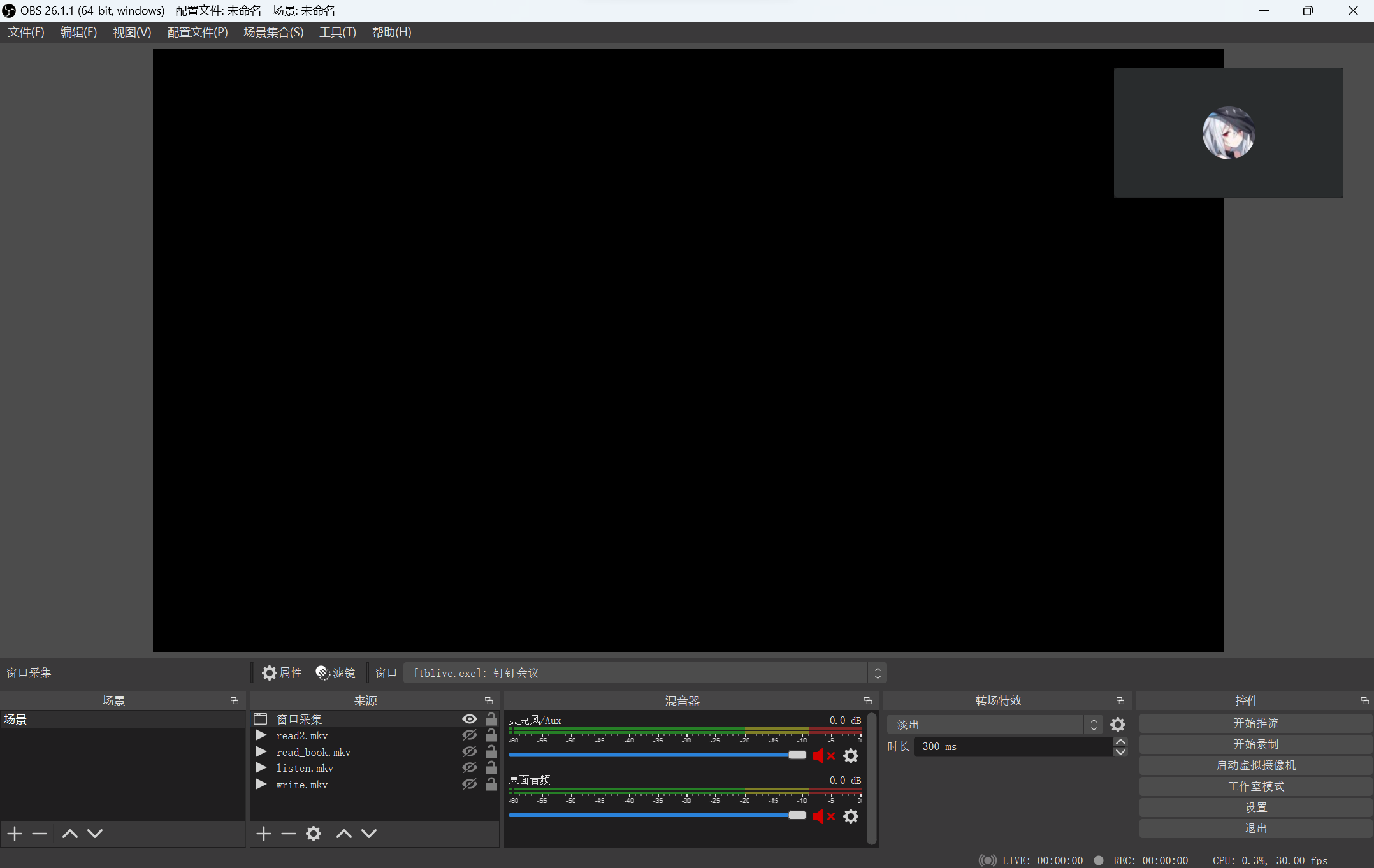Open the 文件(F) menu

[26, 32]
